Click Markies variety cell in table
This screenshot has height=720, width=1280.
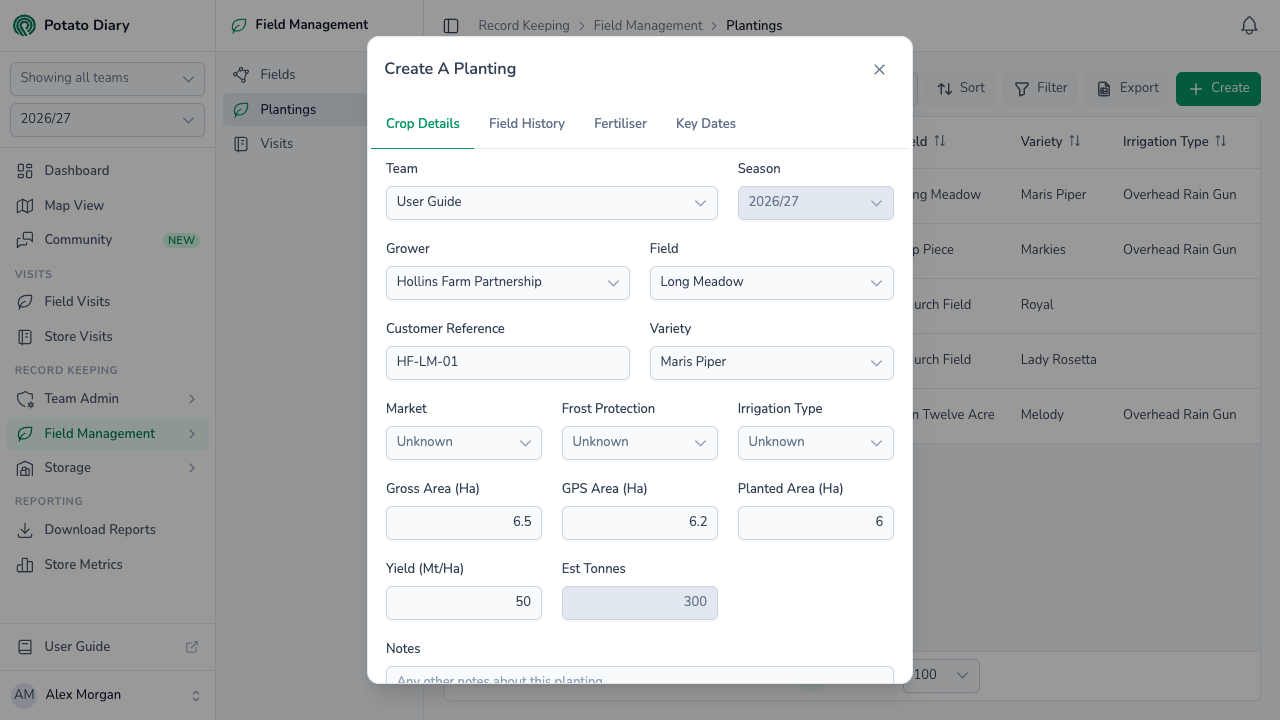(1043, 250)
